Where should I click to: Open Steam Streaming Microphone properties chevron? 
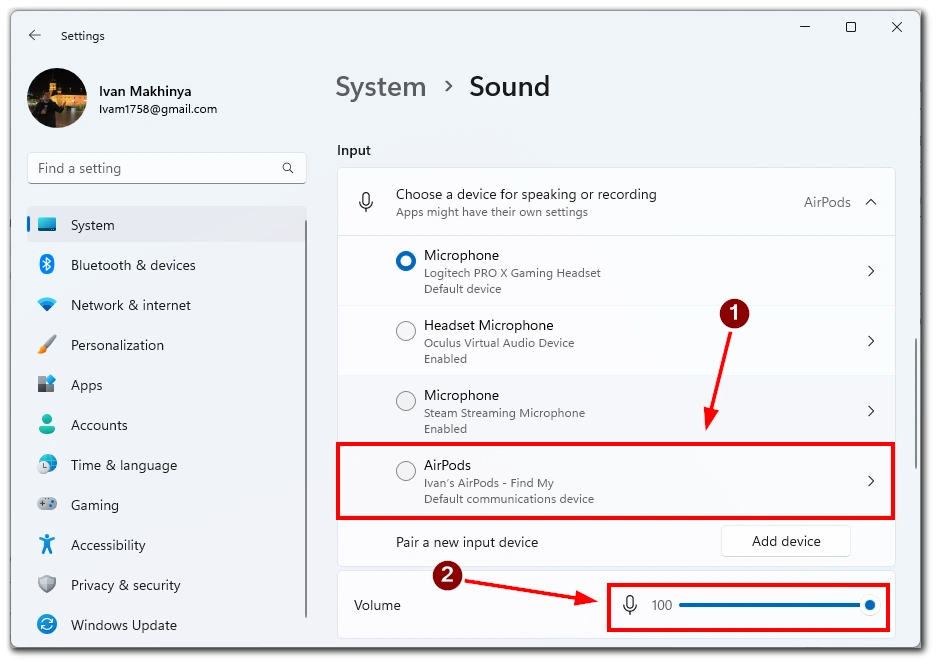(x=871, y=411)
